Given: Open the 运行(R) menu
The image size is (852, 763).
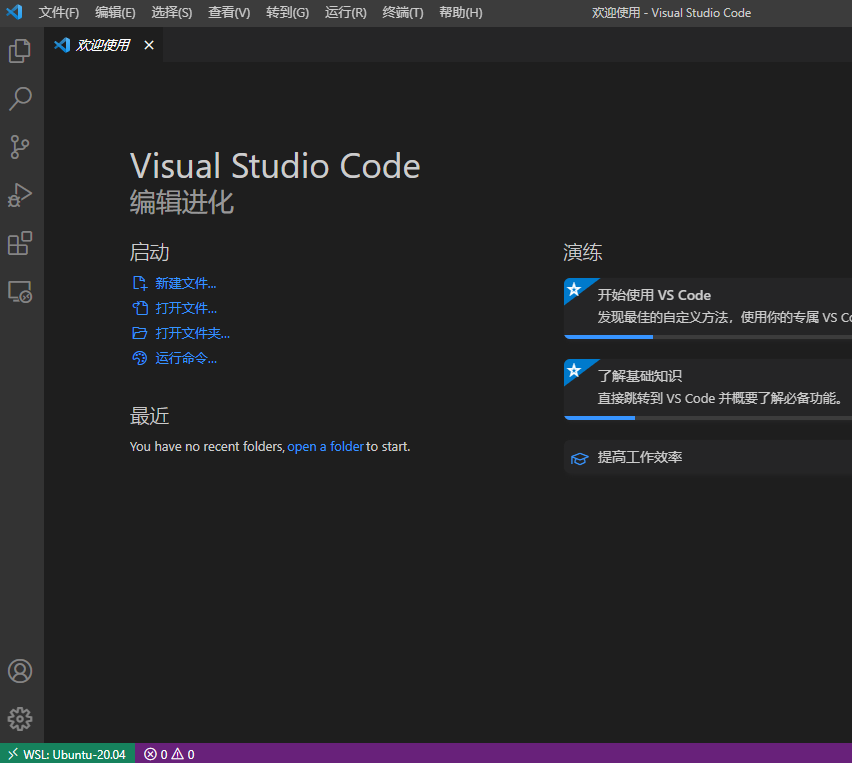Looking at the screenshot, I should coord(346,12).
